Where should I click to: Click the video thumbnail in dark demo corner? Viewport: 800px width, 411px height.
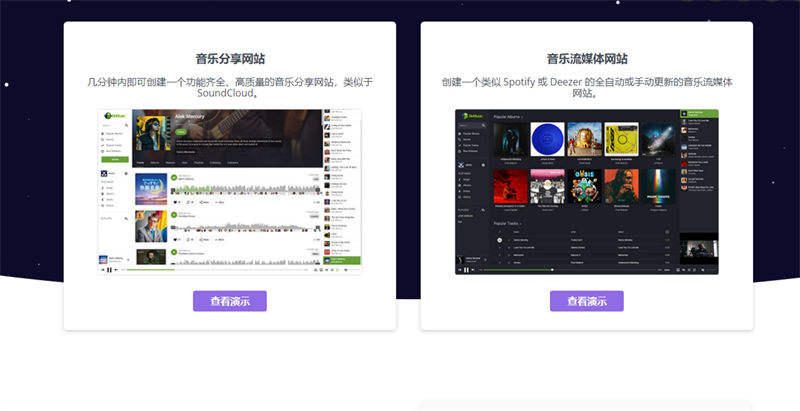click(698, 249)
